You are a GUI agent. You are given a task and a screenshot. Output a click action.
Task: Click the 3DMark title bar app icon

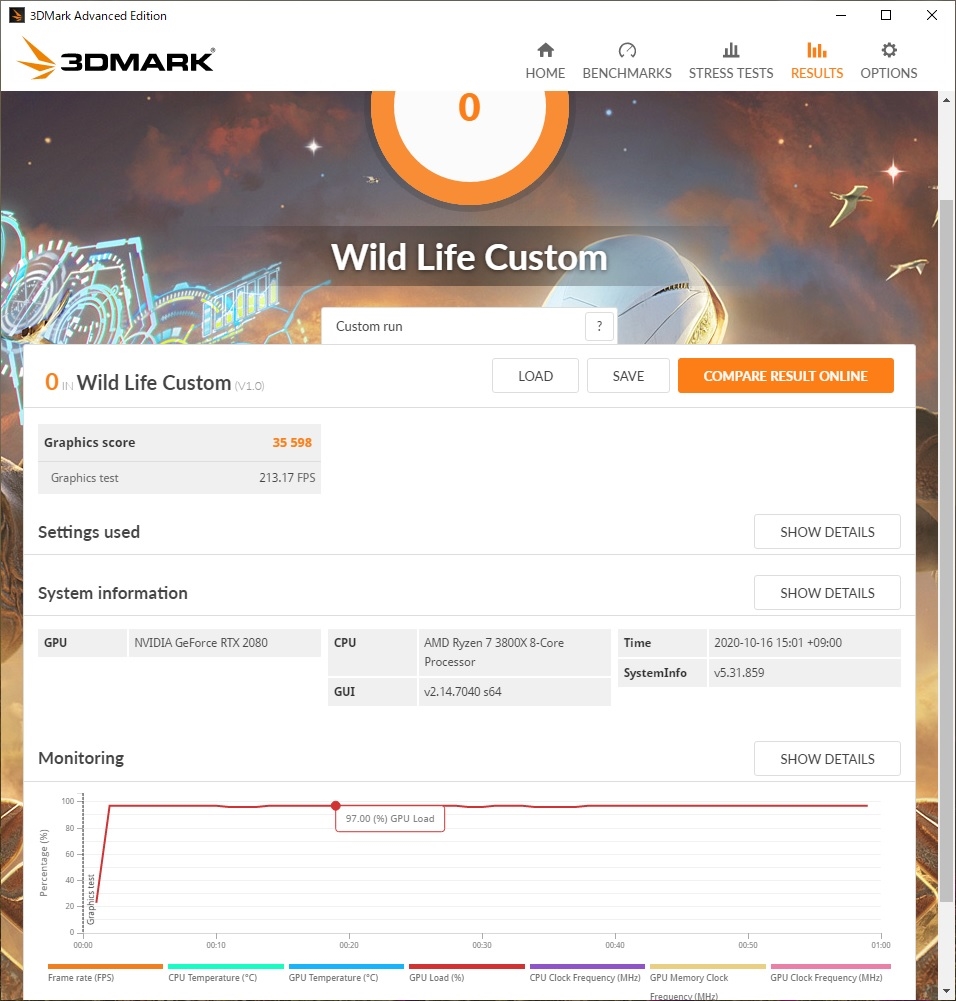[x=17, y=15]
